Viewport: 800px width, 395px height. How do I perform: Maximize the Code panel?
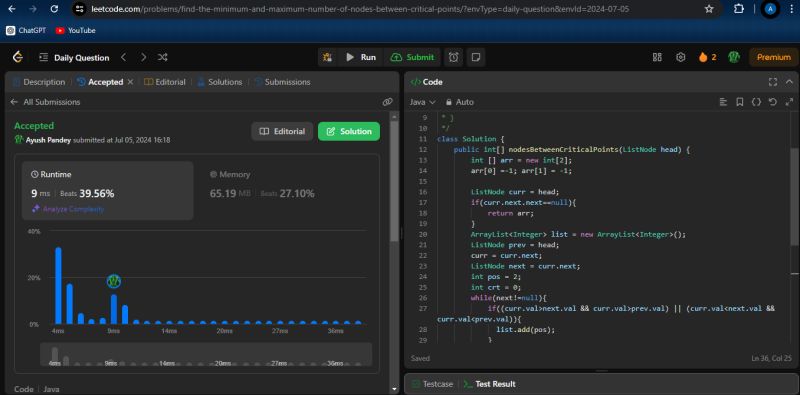(x=772, y=82)
